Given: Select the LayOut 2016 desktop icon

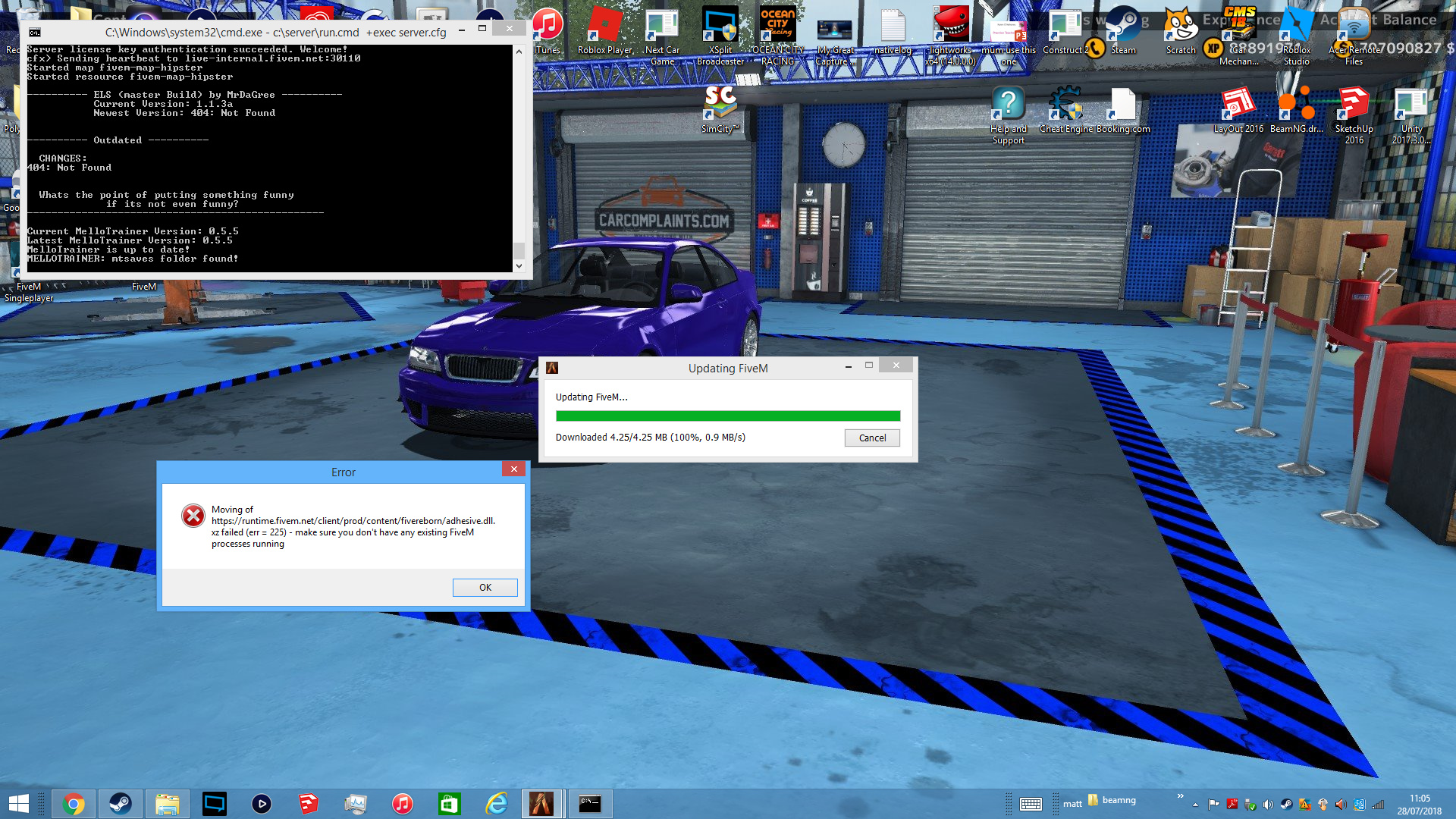Looking at the screenshot, I should 1238,111.
